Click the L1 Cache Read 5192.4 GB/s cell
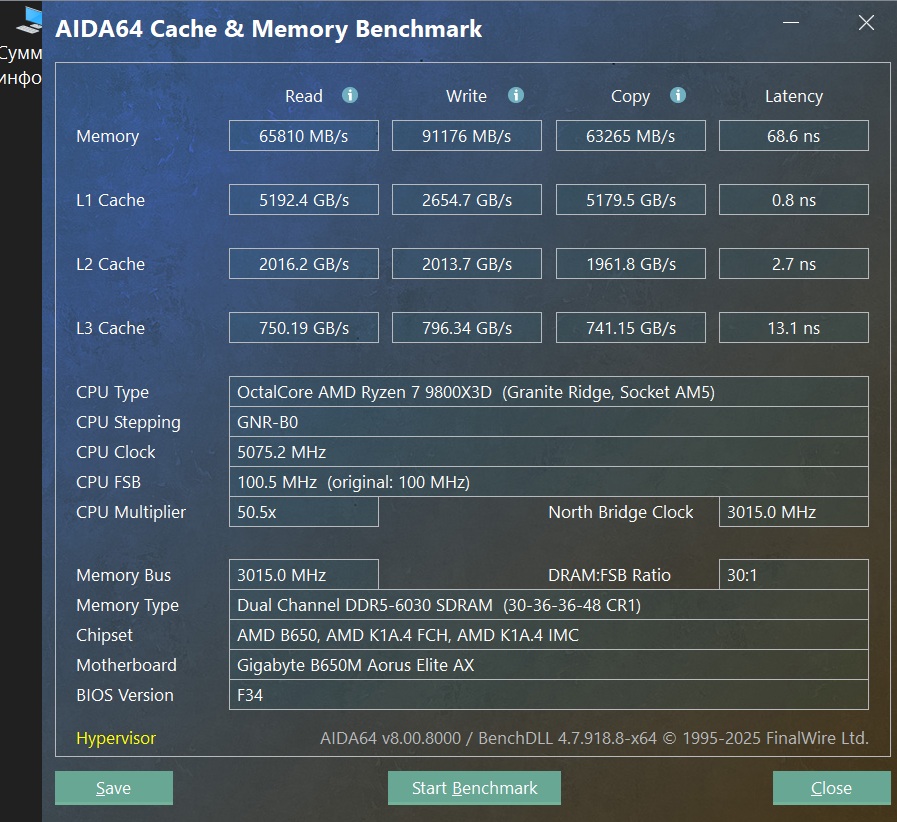 coord(304,200)
